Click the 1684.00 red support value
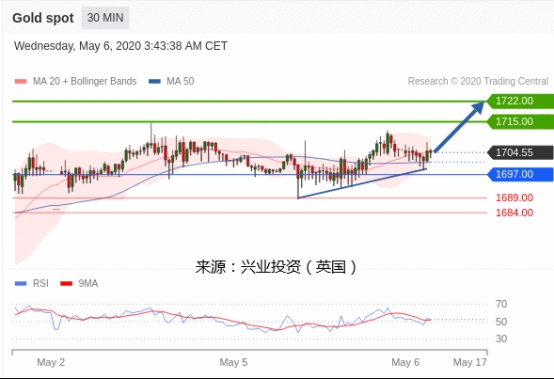554x379 pixels. tap(514, 213)
